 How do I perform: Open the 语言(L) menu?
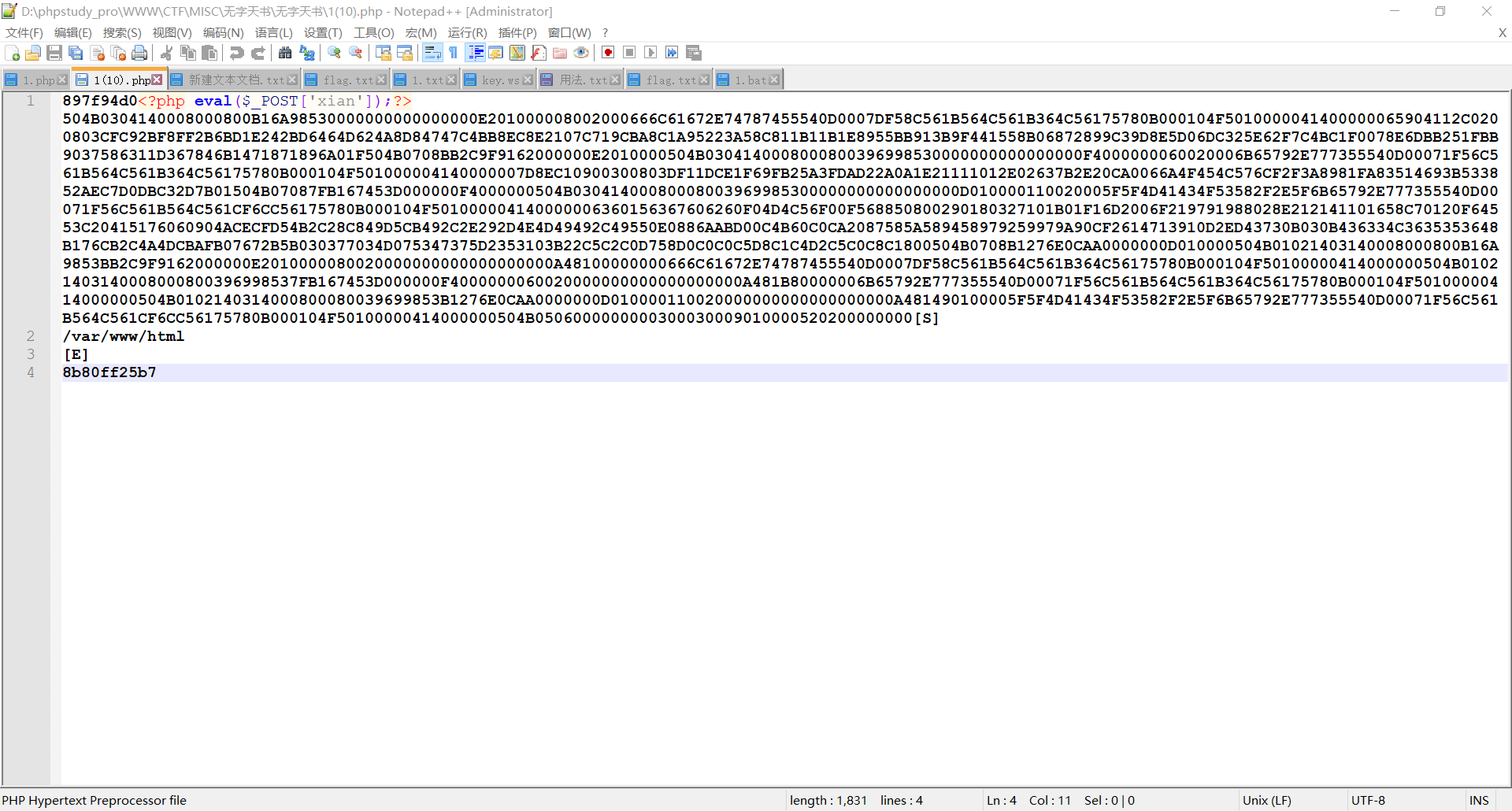pyautogui.click(x=273, y=32)
